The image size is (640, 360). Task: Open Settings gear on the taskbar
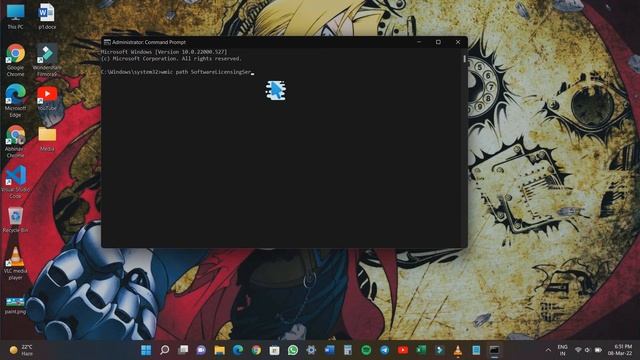coord(311,350)
